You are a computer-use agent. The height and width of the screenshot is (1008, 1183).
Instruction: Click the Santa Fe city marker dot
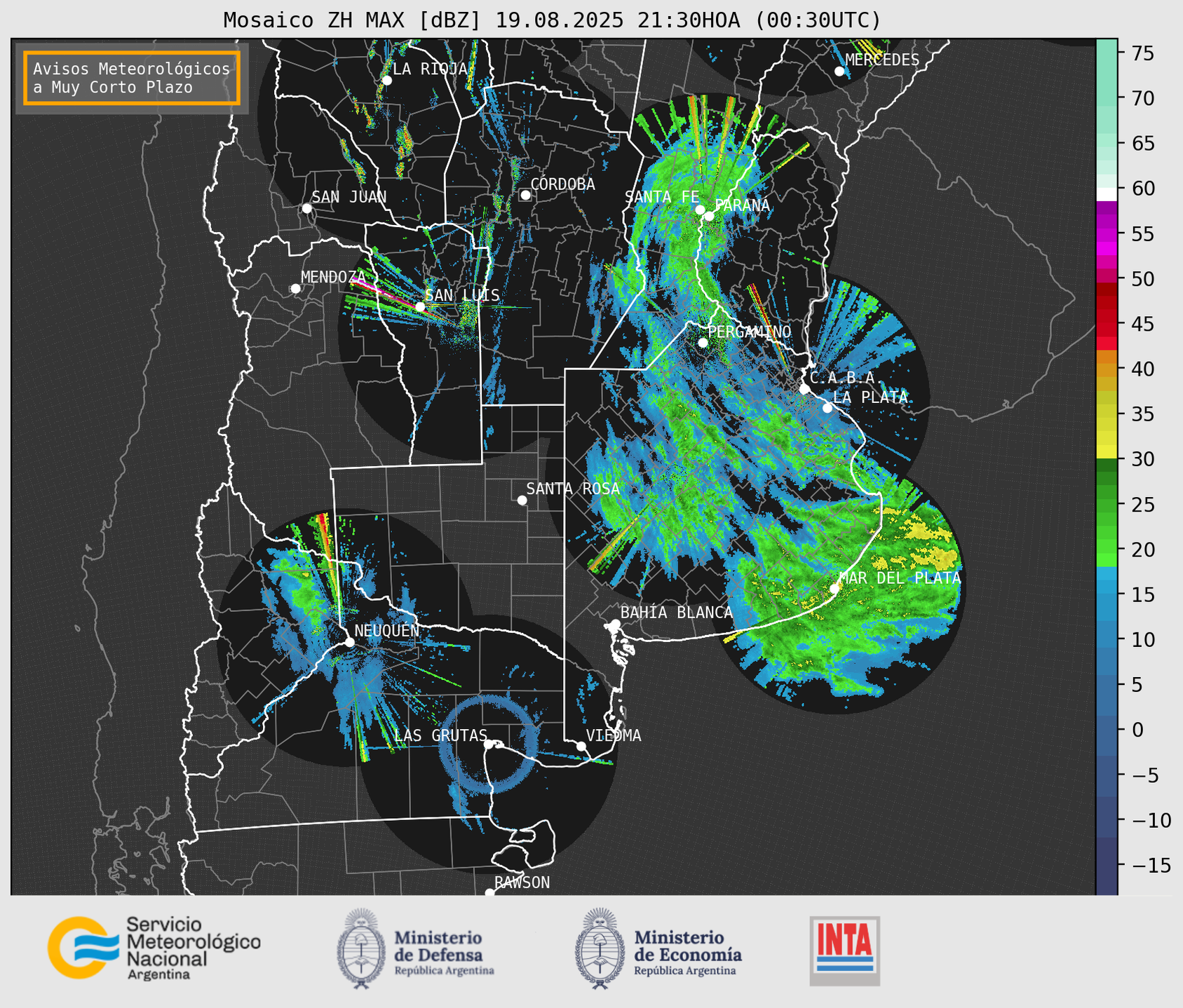coord(699,210)
